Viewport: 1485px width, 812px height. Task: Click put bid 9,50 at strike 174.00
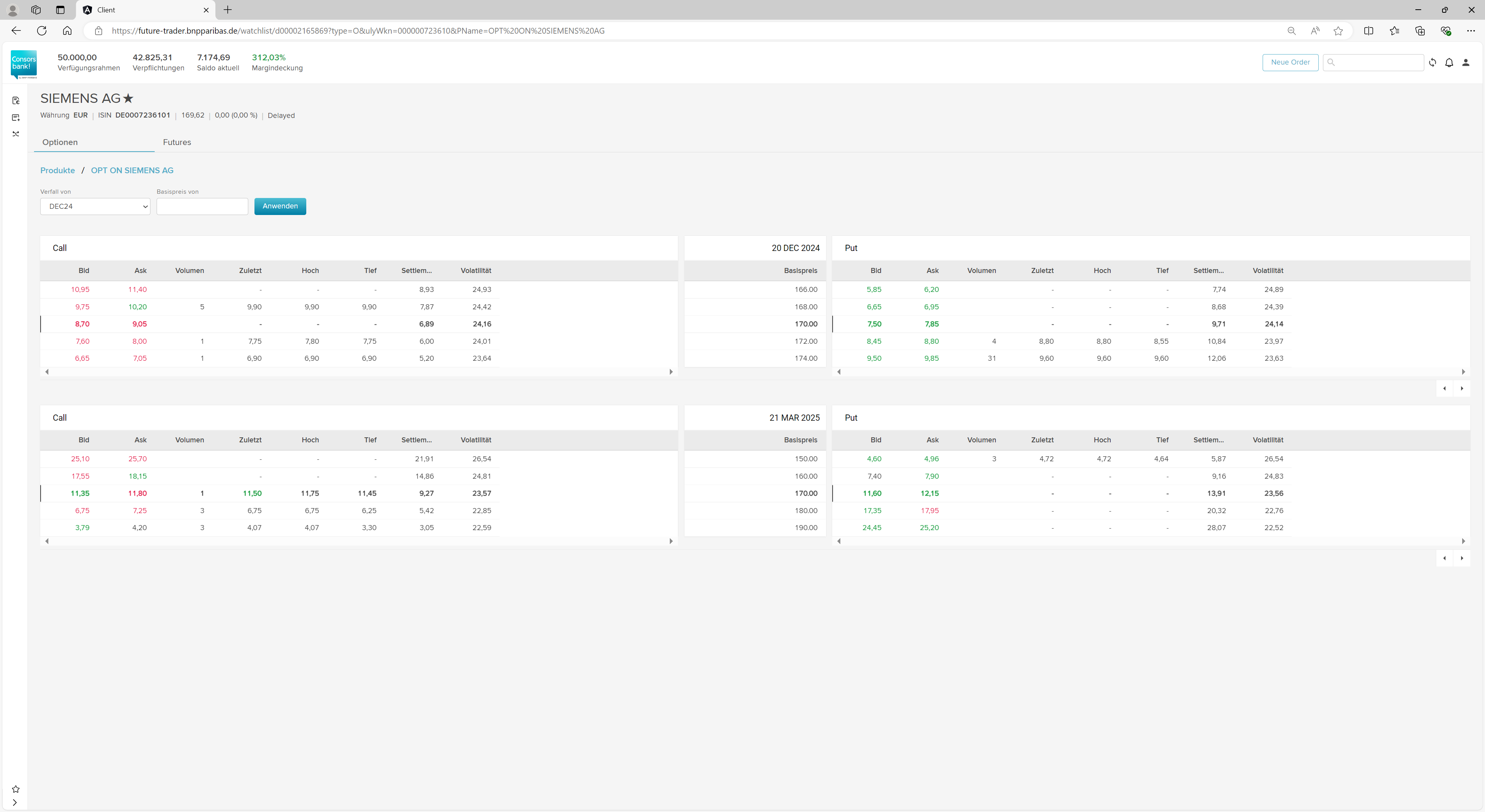[874, 358]
